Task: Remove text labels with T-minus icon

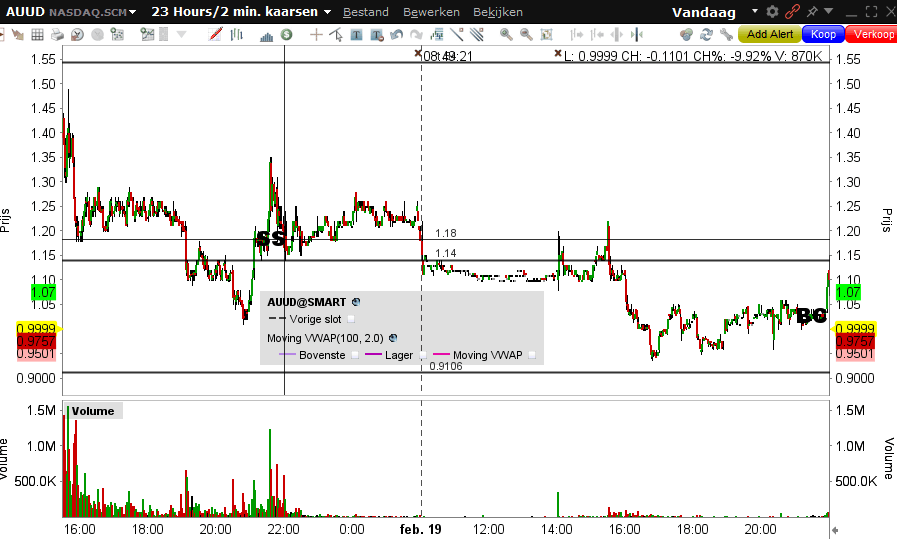Action: (376, 35)
